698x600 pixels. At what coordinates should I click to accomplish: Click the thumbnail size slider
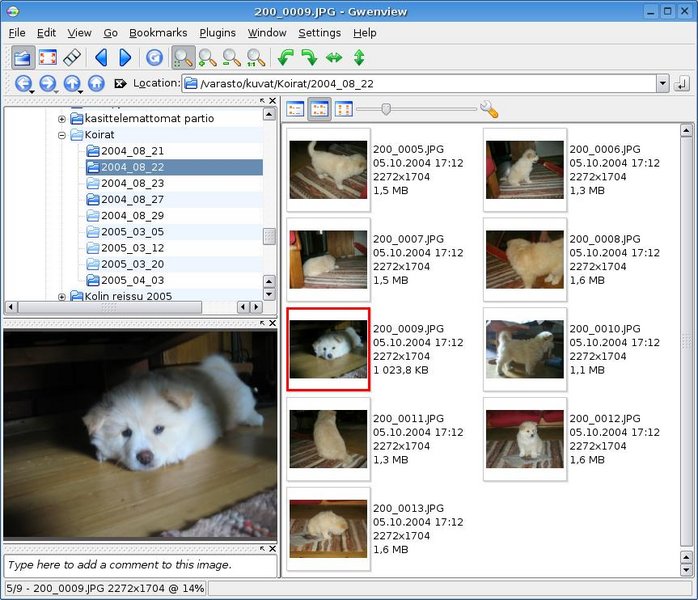point(386,109)
